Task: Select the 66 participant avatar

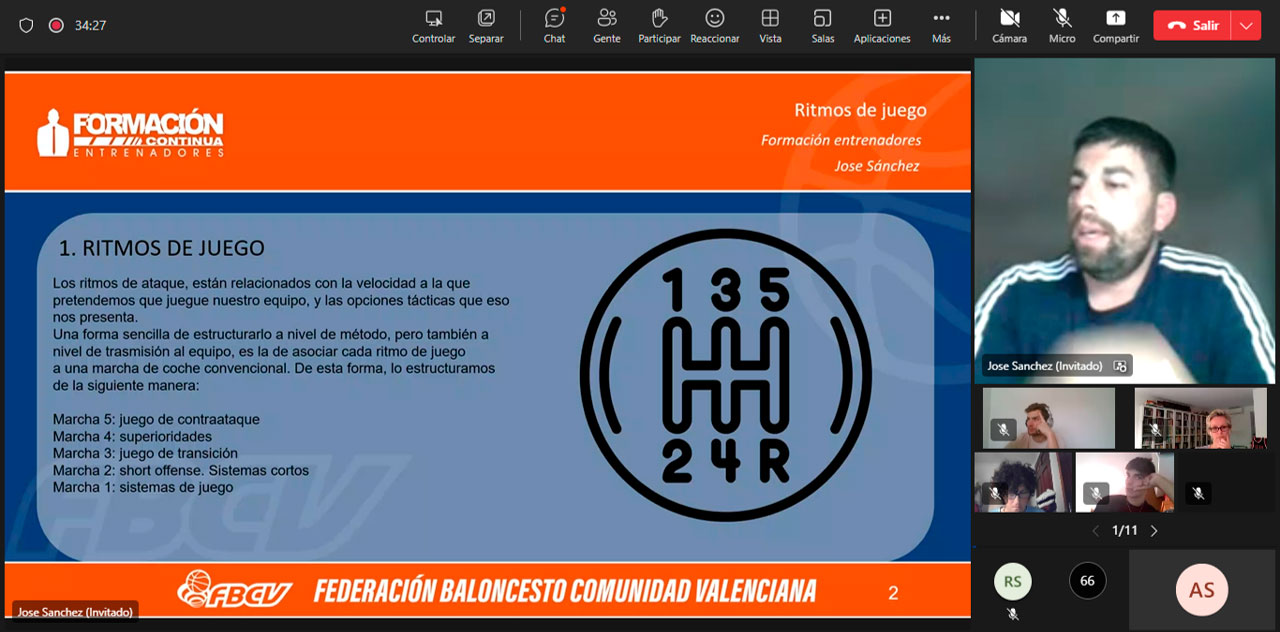Action: [x=1087, y=581]
